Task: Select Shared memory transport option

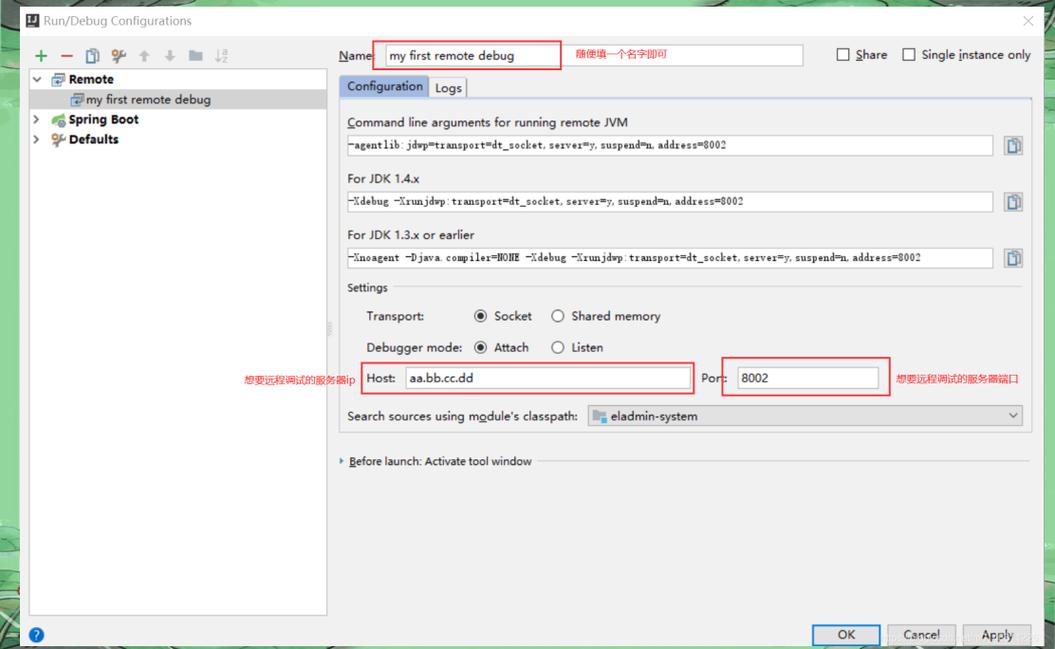Action: [558, 316]
